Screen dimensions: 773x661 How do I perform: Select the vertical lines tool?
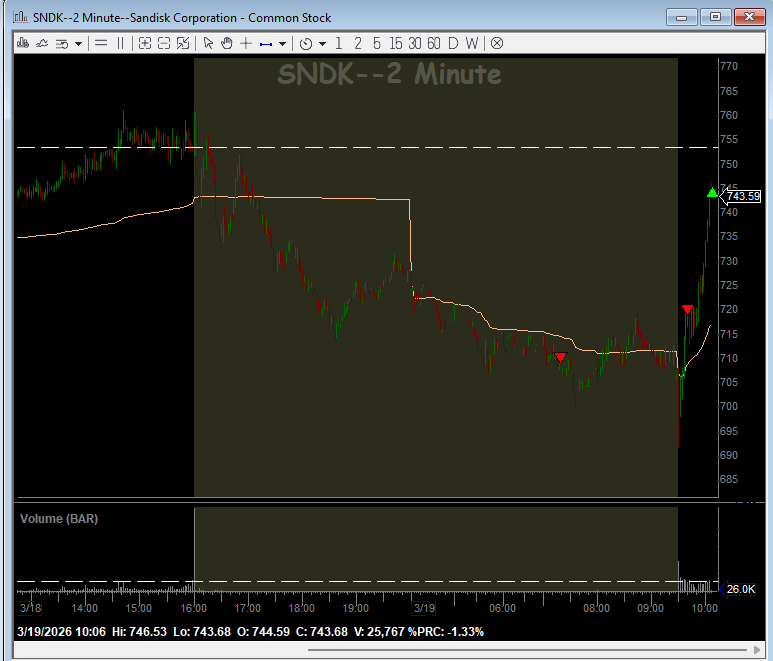120,43
